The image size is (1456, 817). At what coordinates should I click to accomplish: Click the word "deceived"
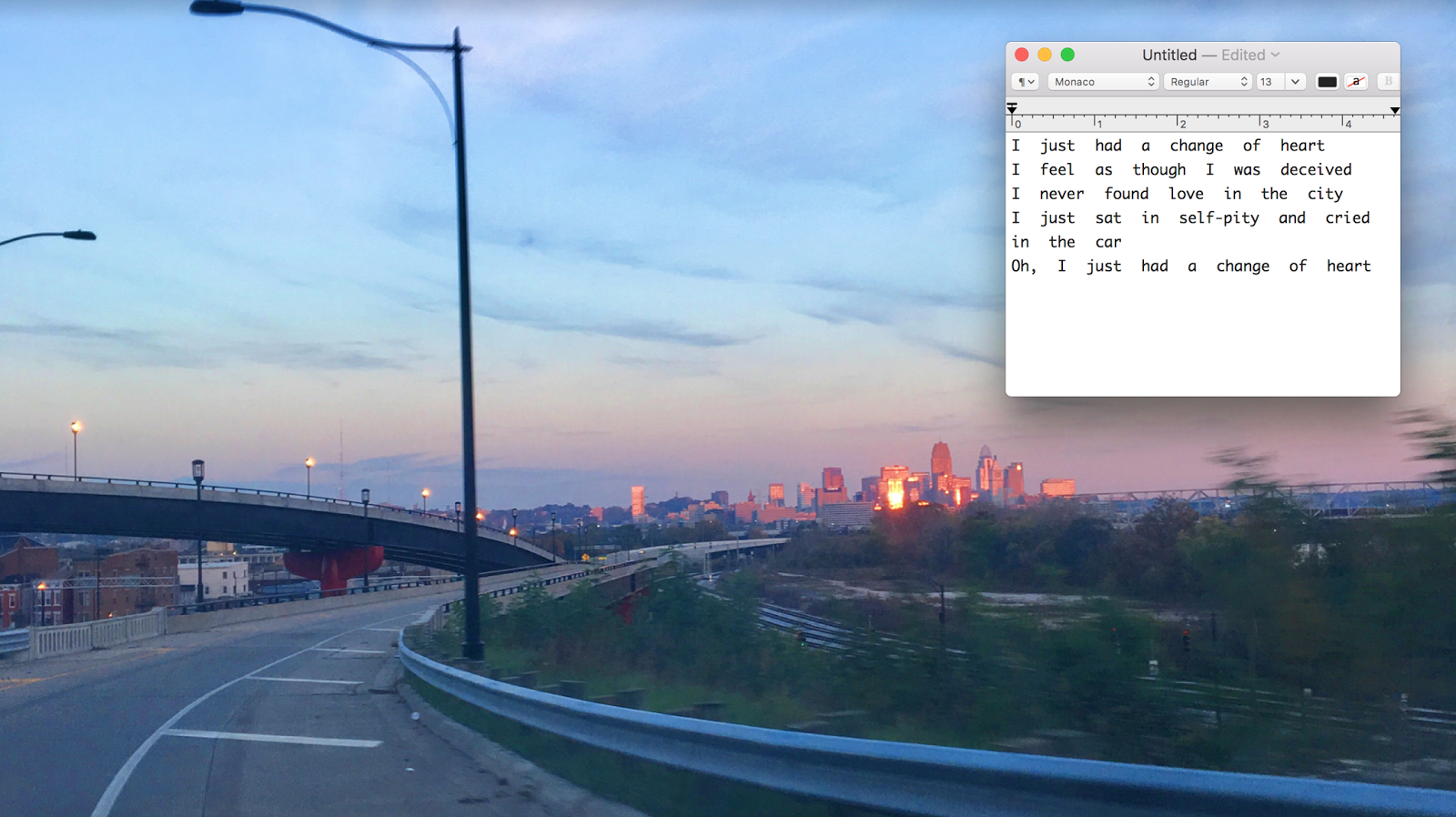tap(1316, 169)
